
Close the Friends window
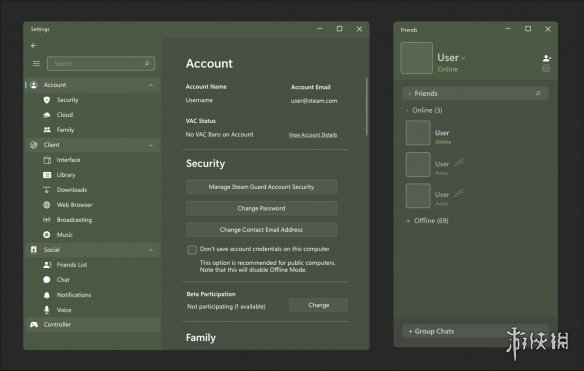coord(548,29)
